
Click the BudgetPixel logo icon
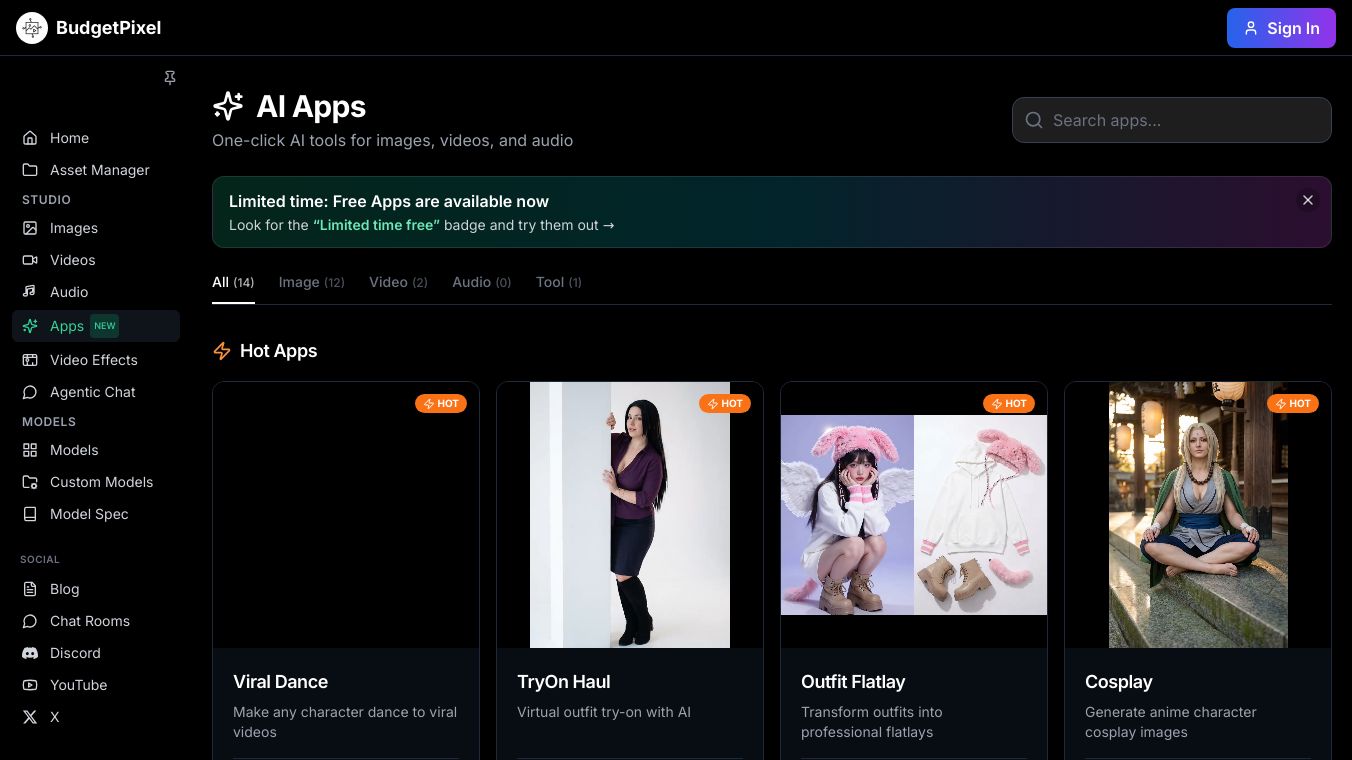tap(32, 28)
